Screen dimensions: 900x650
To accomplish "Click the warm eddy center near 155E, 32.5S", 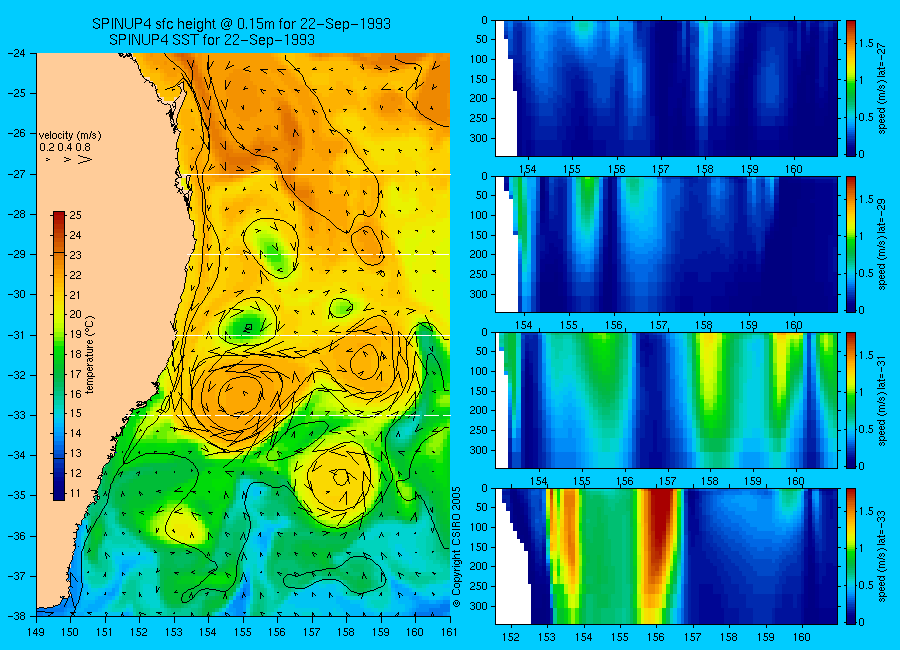I will [x=243, y=394].
